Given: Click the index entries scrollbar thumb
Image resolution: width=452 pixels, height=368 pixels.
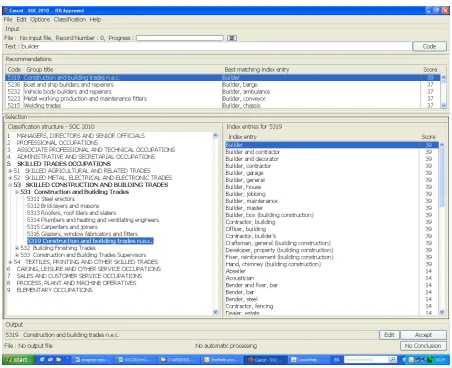Looking at the screenshot, I should [442, 177].
